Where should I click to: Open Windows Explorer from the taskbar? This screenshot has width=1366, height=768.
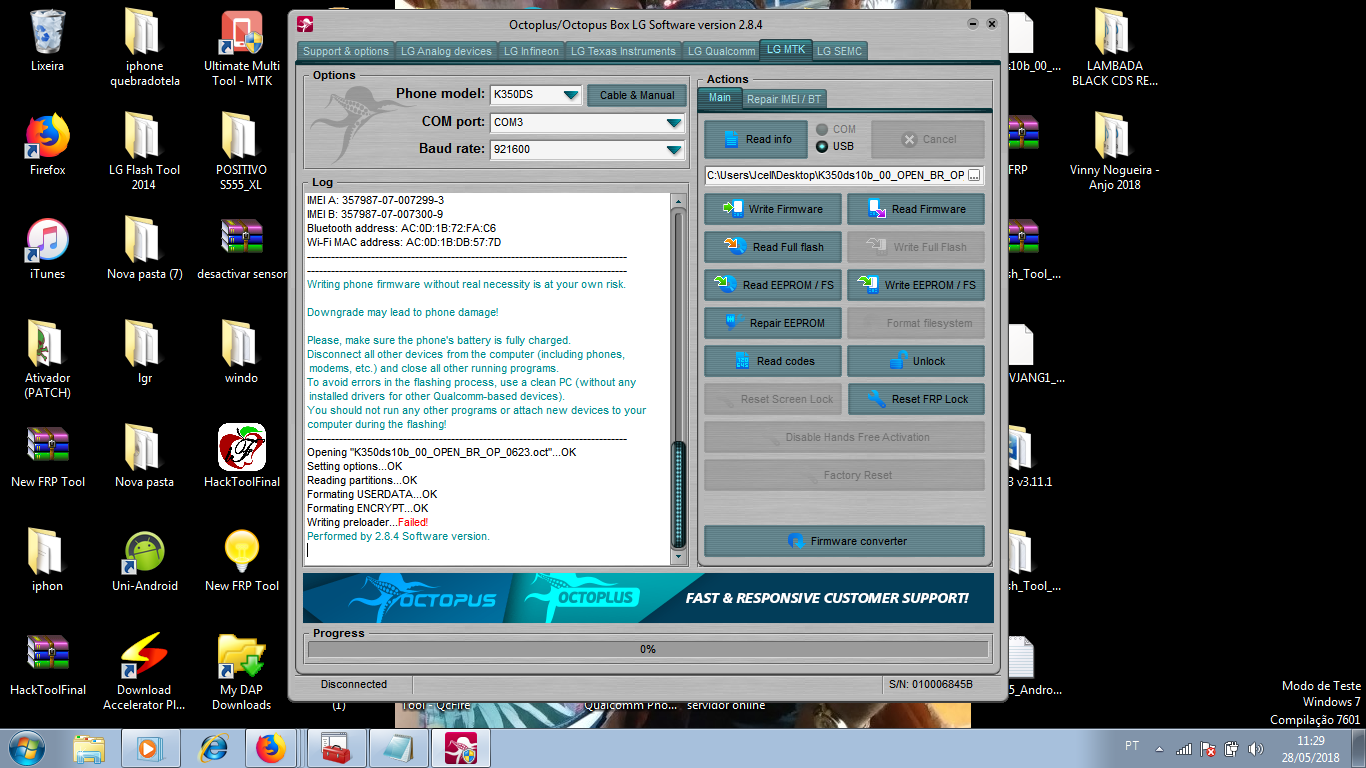coord(89,748)
